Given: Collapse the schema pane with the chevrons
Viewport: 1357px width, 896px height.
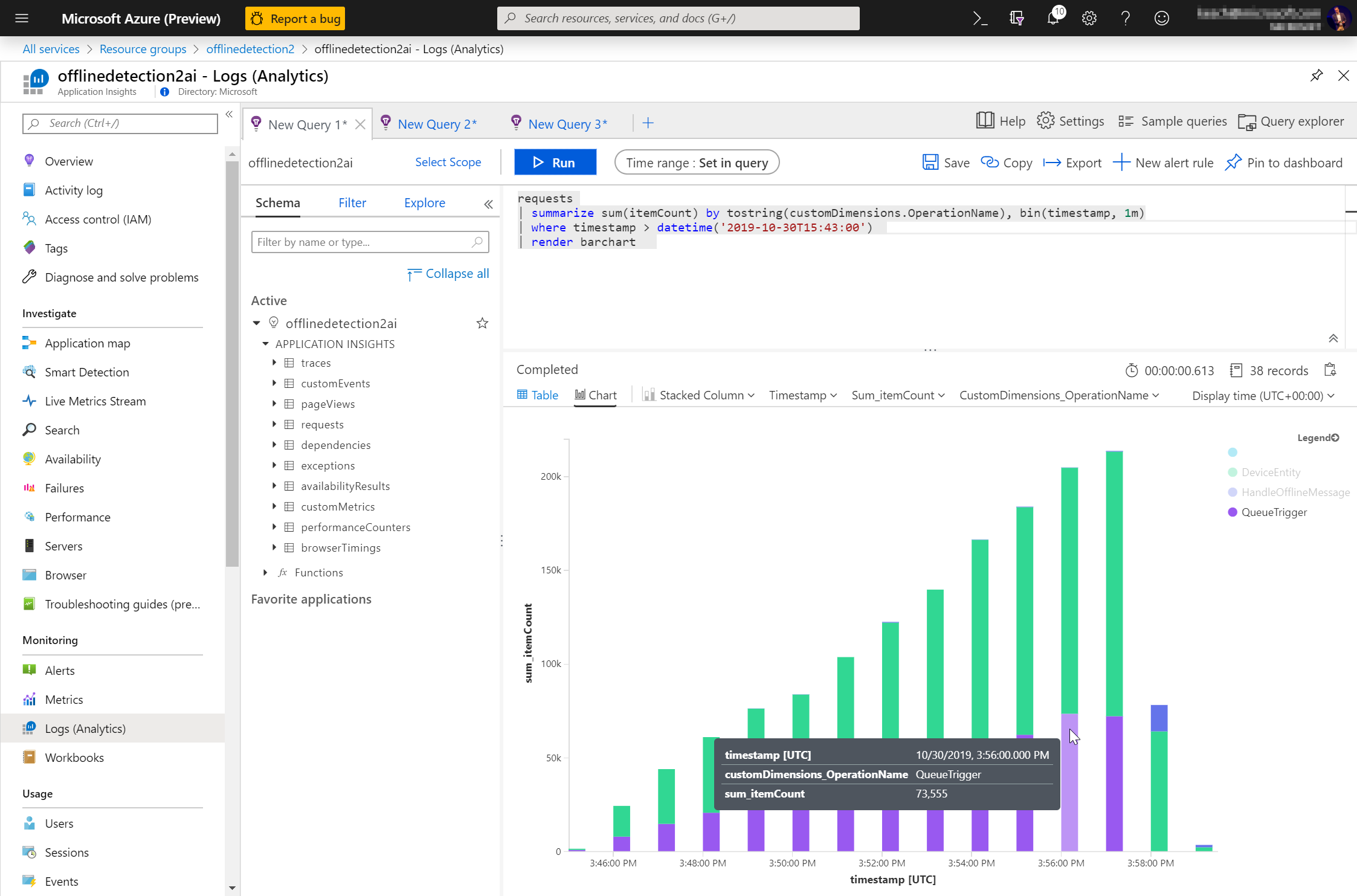Looking at the screenshot, I should point(488,204).
